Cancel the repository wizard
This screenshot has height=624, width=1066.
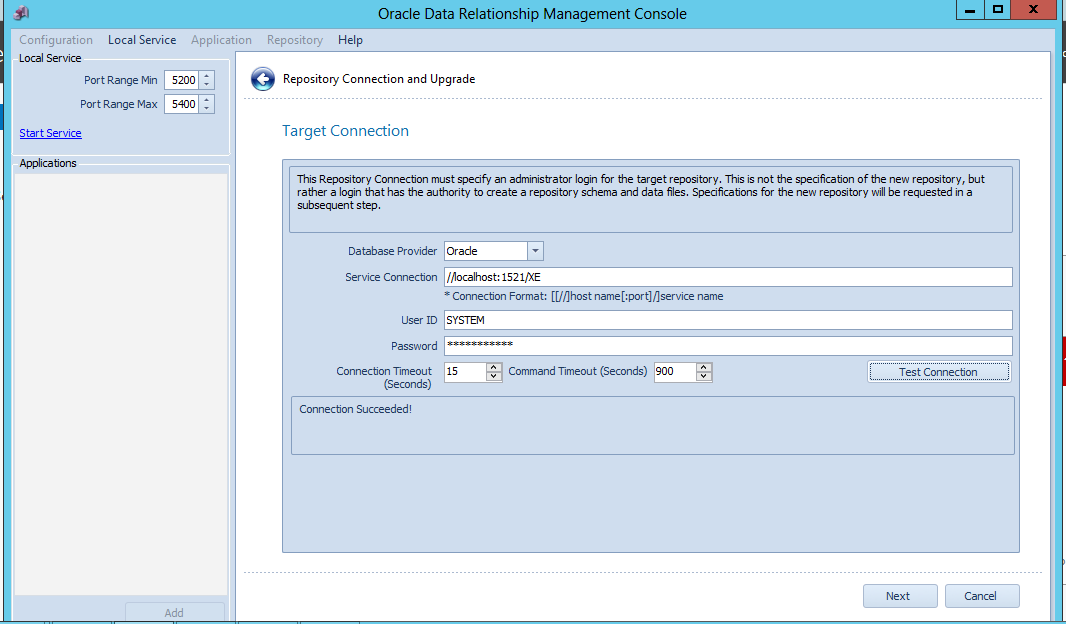click(x=982, y=596)
